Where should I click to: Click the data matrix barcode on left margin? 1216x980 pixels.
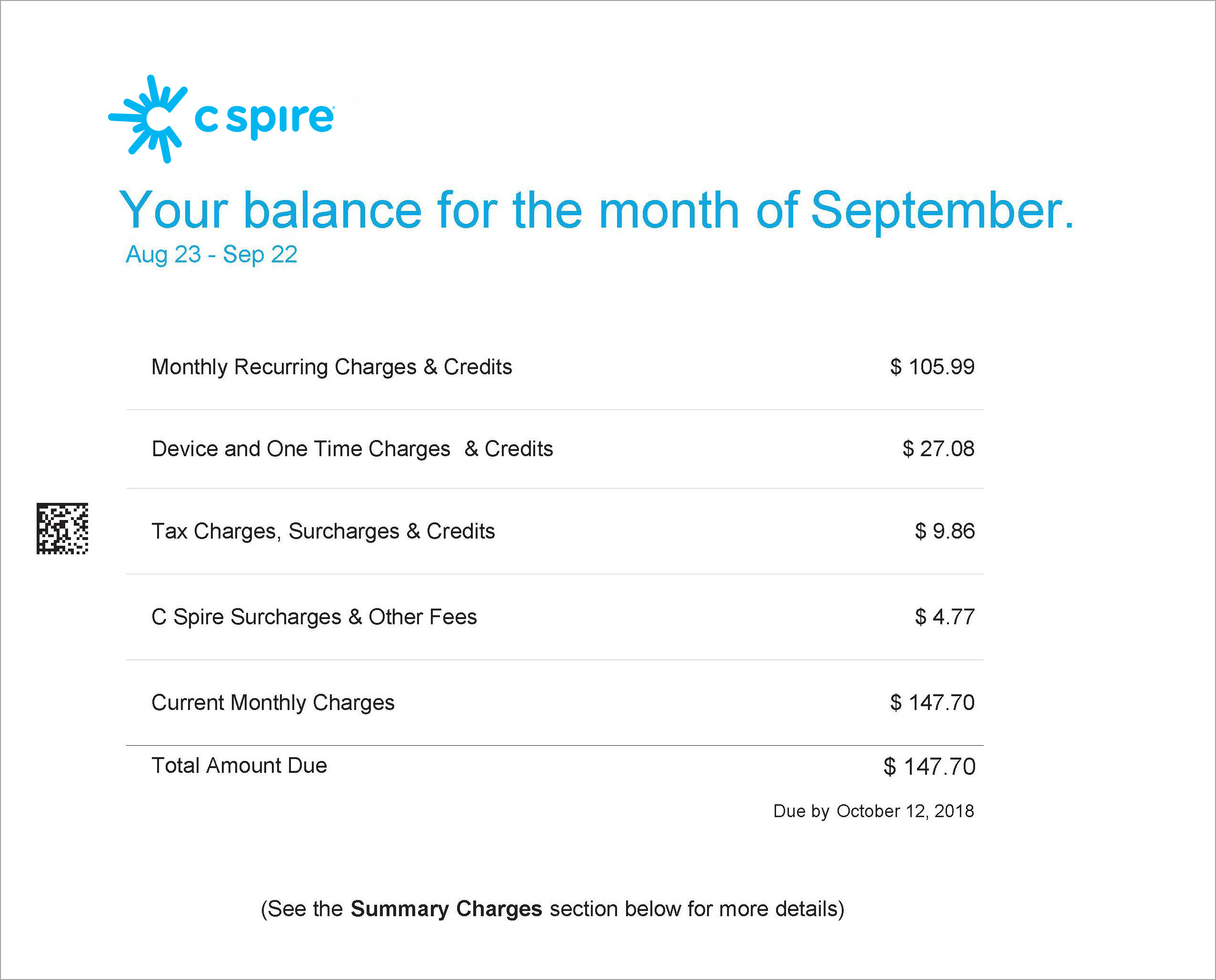tap(62, 529)
